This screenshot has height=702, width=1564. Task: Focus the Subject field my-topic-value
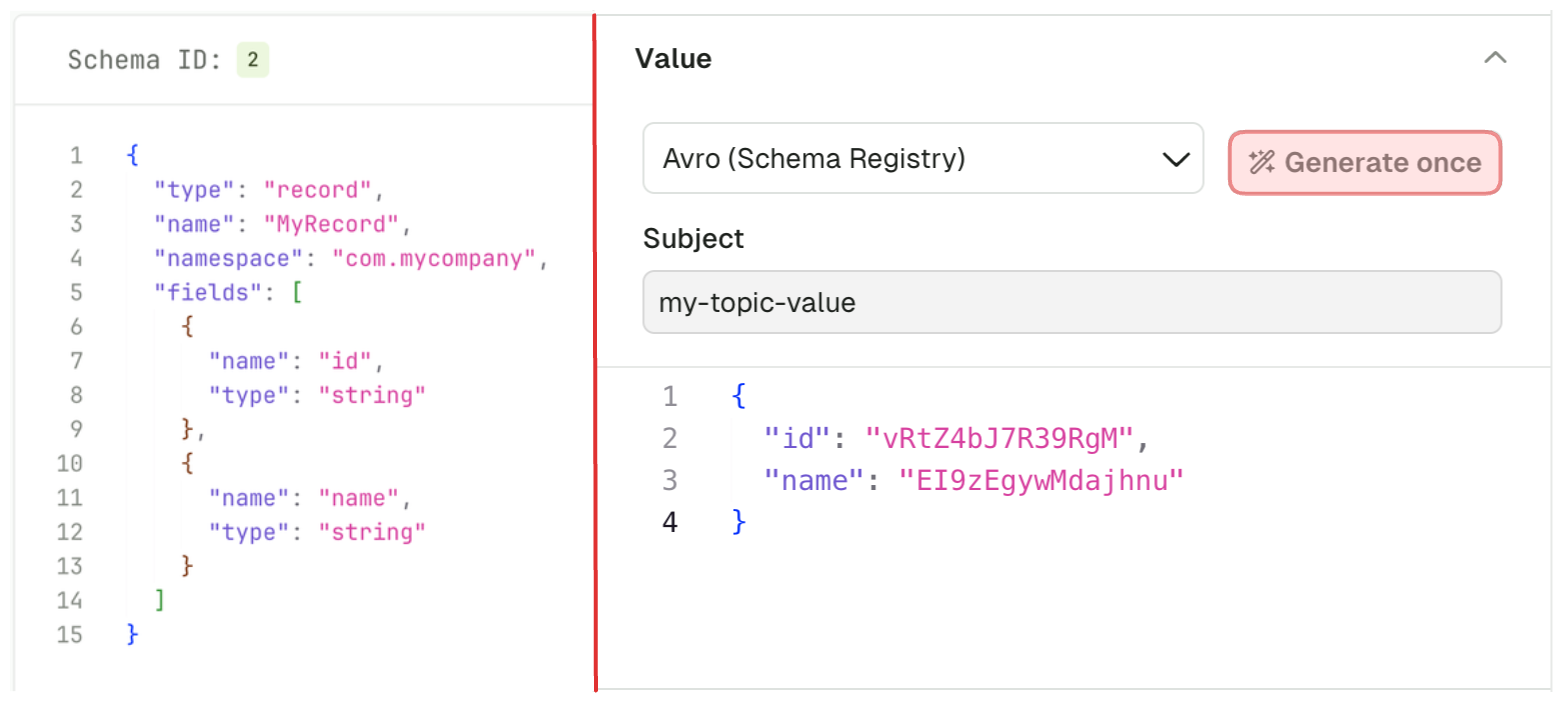(x=1072, y=302)
